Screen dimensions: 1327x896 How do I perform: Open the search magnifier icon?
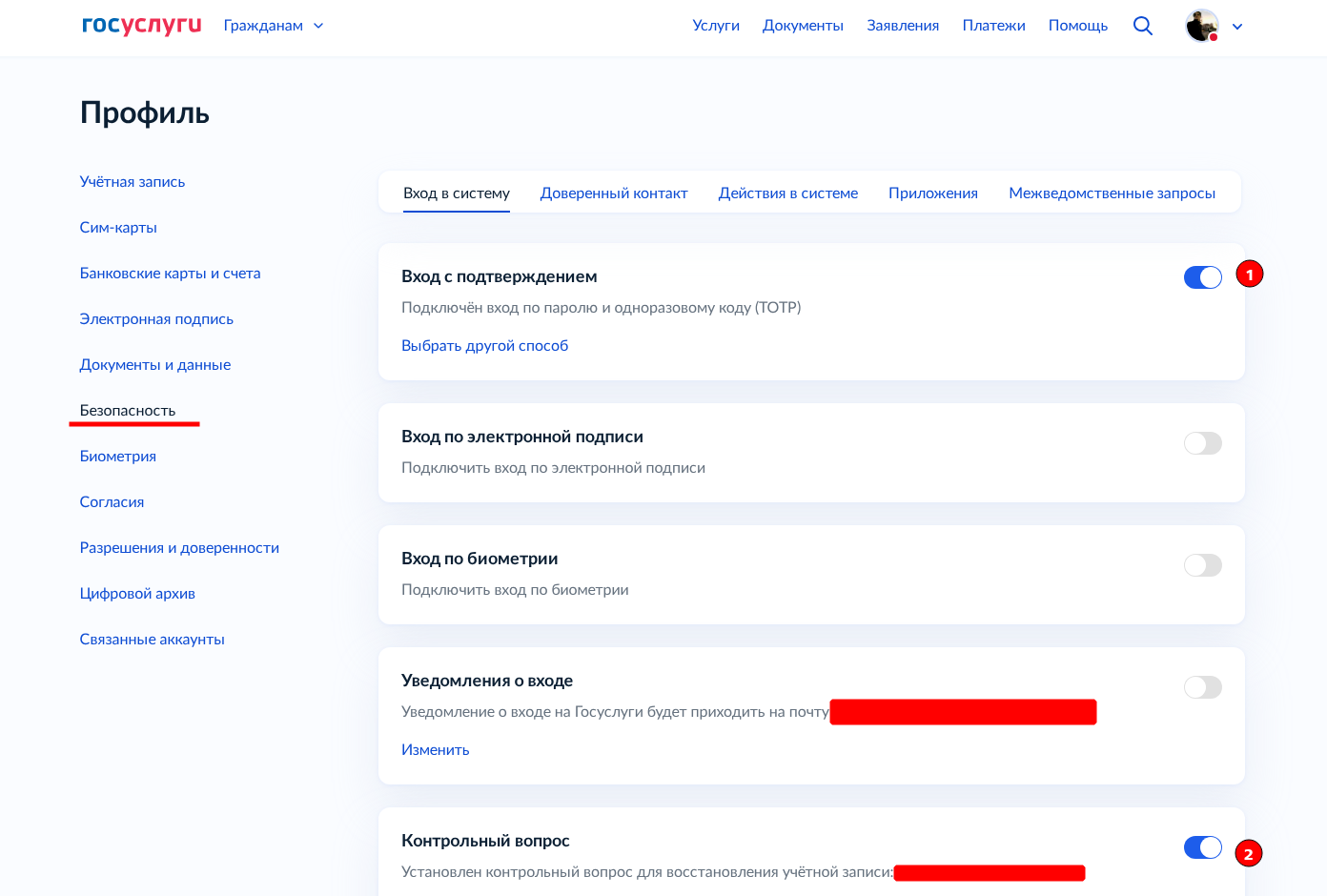1142,26
